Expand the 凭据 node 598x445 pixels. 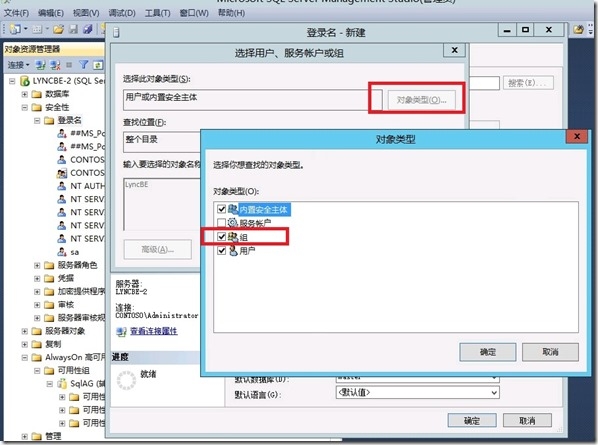pyautogui.click(x=37, y=279)
